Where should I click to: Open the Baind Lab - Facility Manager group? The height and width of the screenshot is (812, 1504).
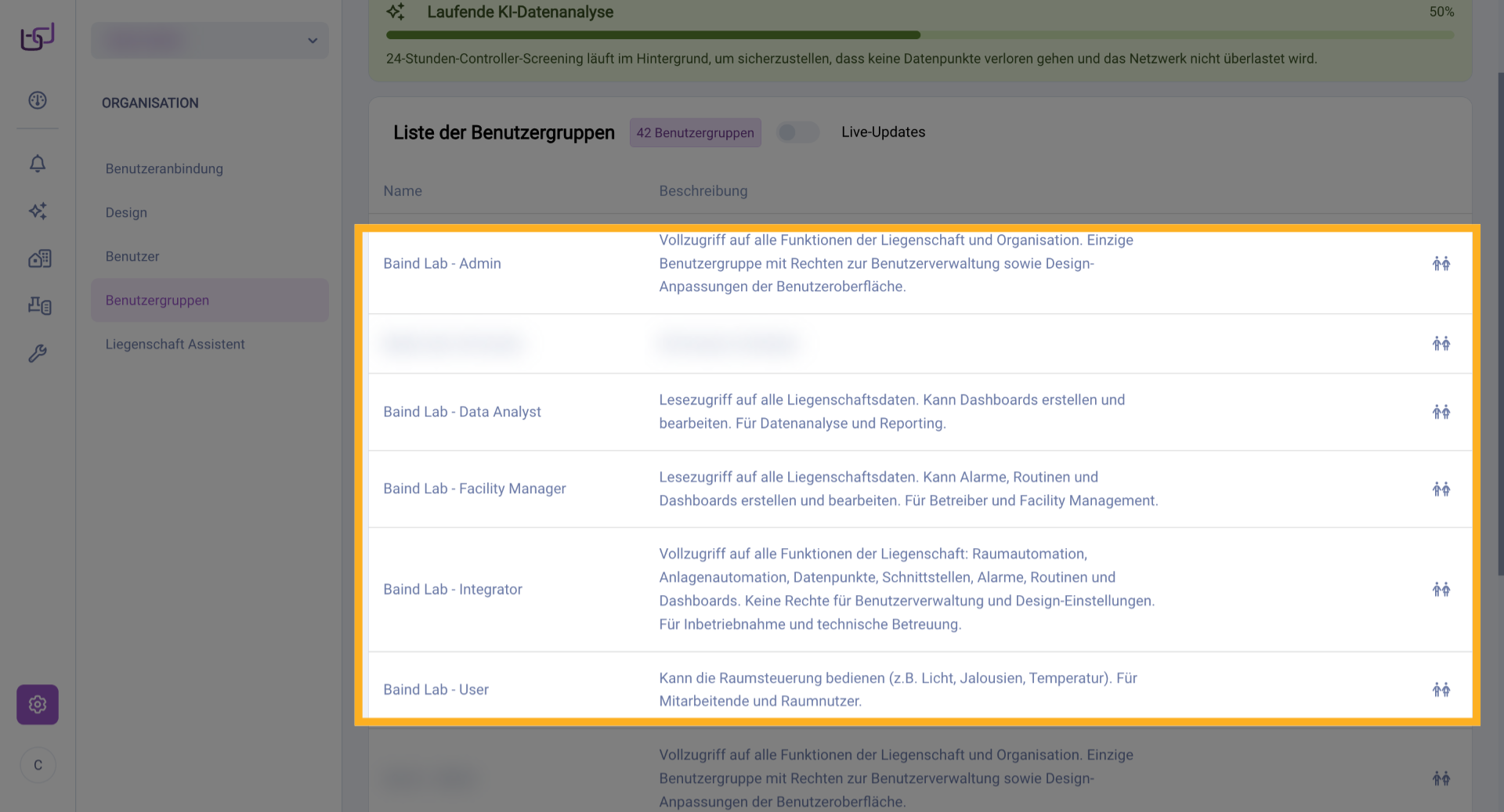point(475,489)
